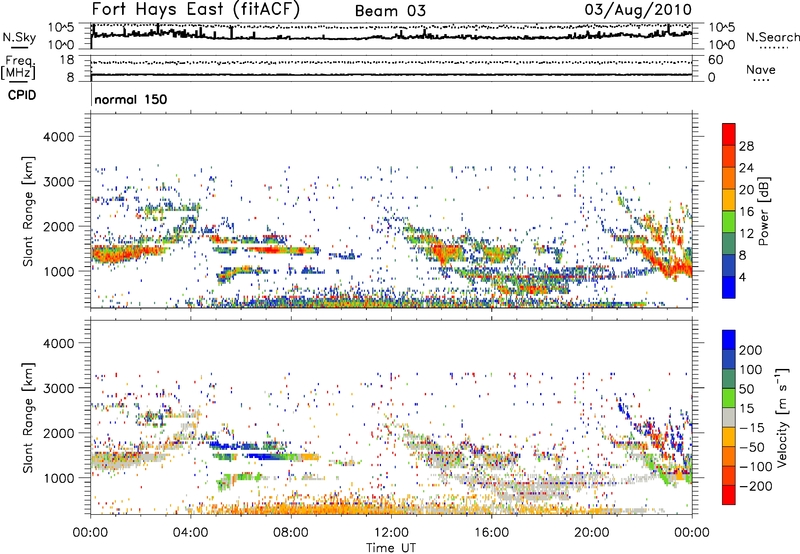Click the 'Nave' legend label
The width and height of the screenshot is (800, 554).
[761, 69]
